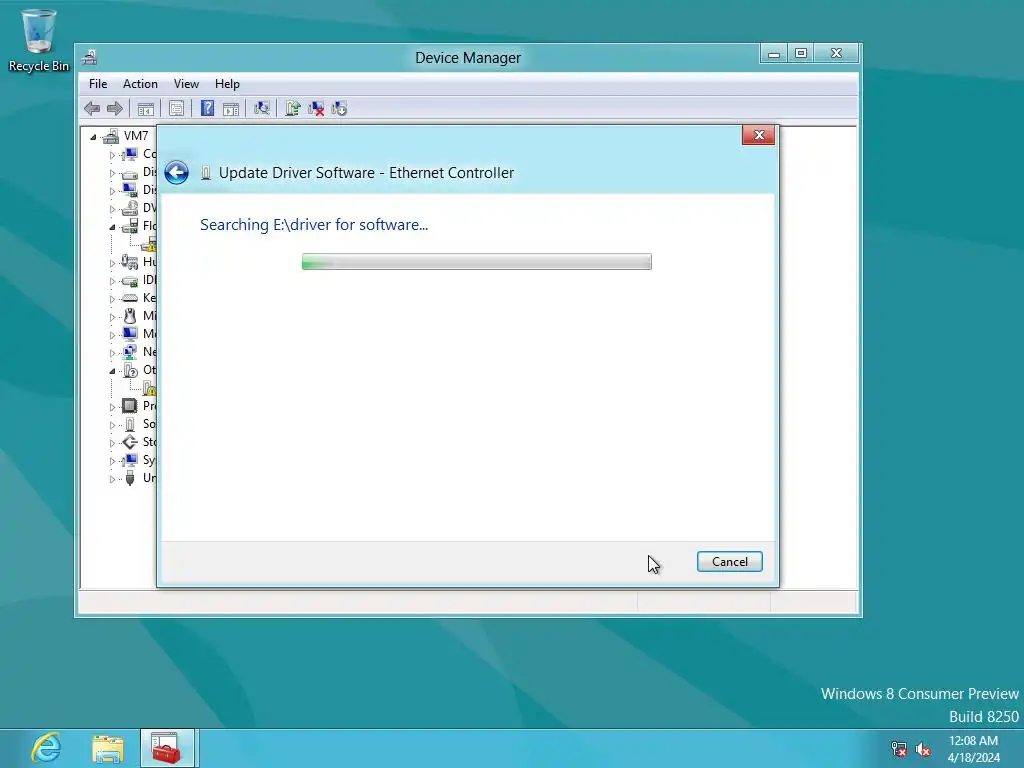The height and width of the screenshot is (768, 1024).
Task: Toggle the Show/Hide Action Pane toolbar icon
Action: [x=231, y=108]
